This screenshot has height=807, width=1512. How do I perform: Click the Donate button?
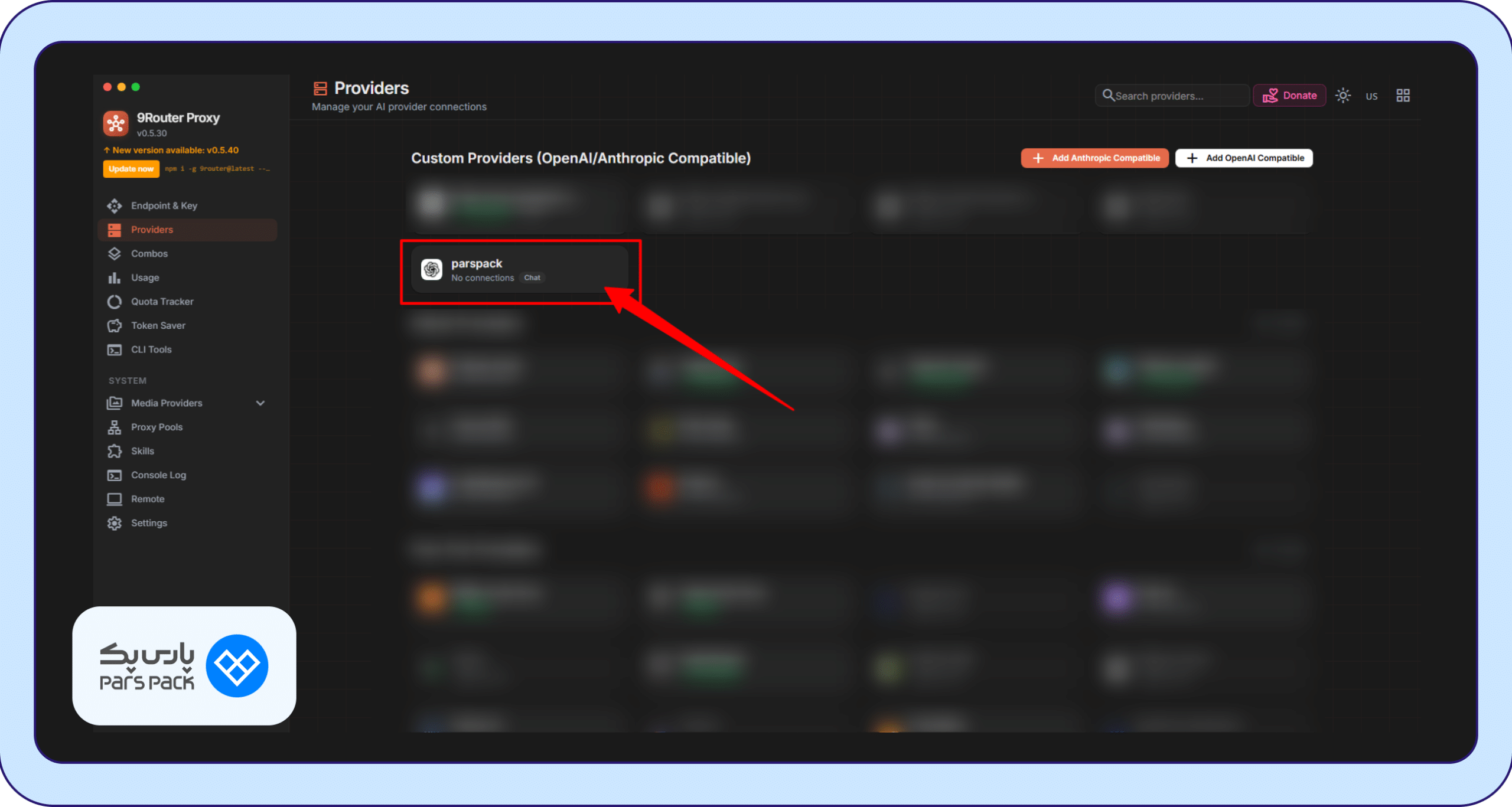tap(1289, 96)
